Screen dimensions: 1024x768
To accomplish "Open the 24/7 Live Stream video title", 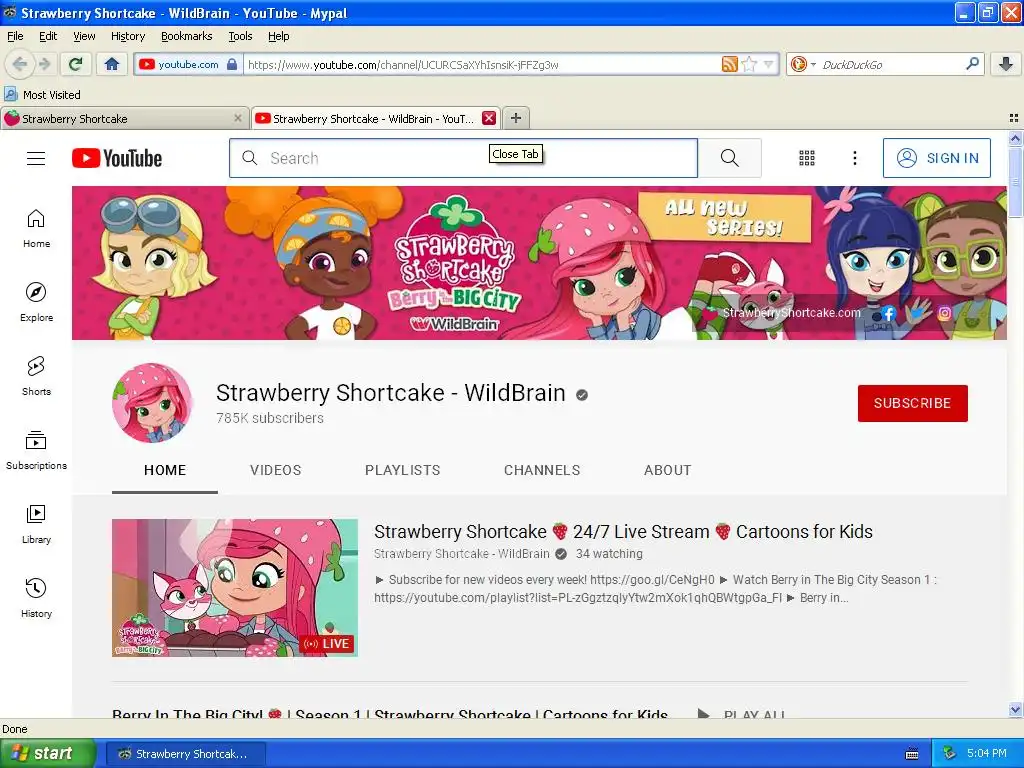I will [623, 532].
